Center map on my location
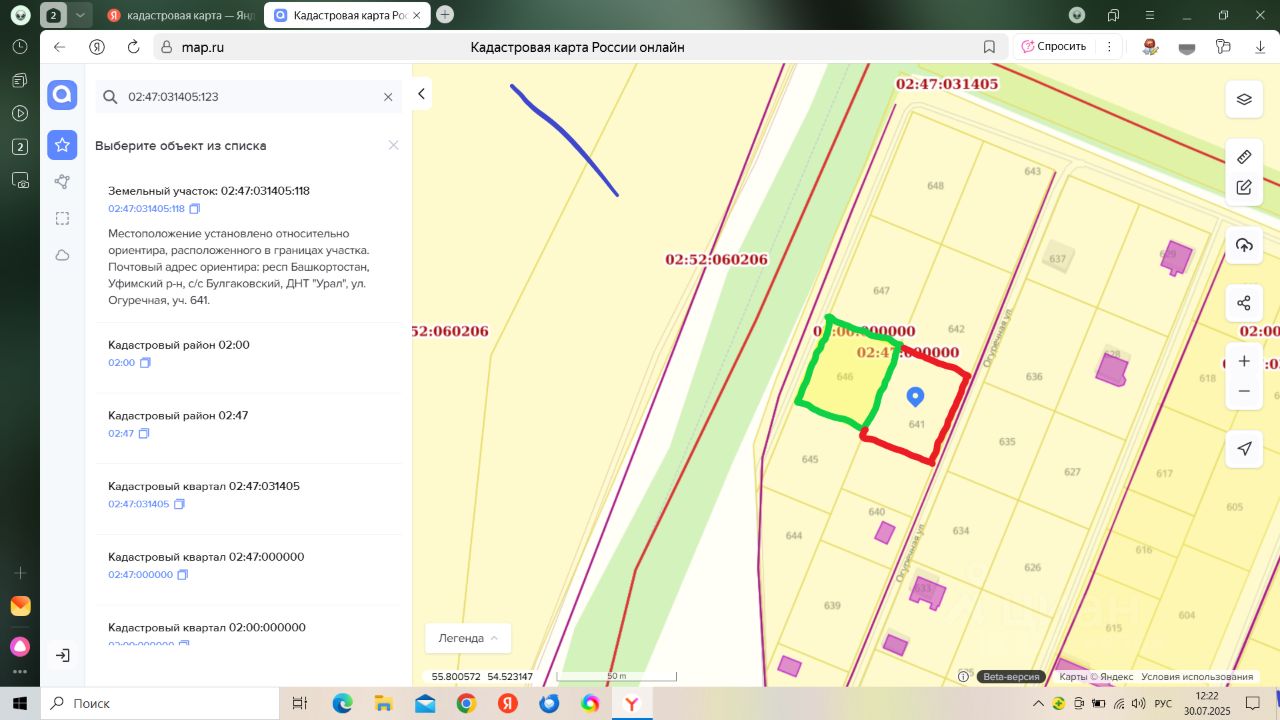The width and height of the screenshot is (1280, 720). click(1244, 449)
